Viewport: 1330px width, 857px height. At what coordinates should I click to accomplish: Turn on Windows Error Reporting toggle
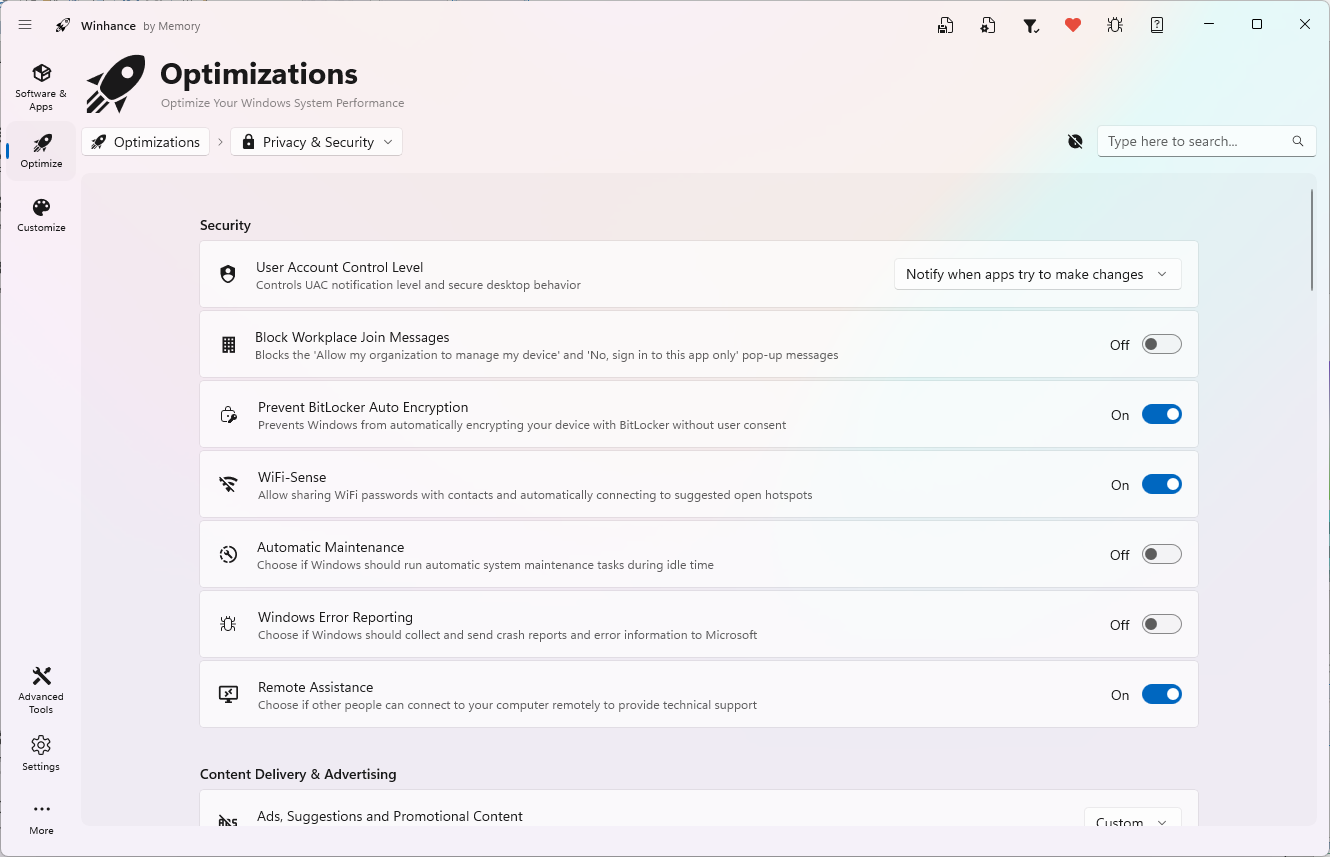click(1161, 624)
